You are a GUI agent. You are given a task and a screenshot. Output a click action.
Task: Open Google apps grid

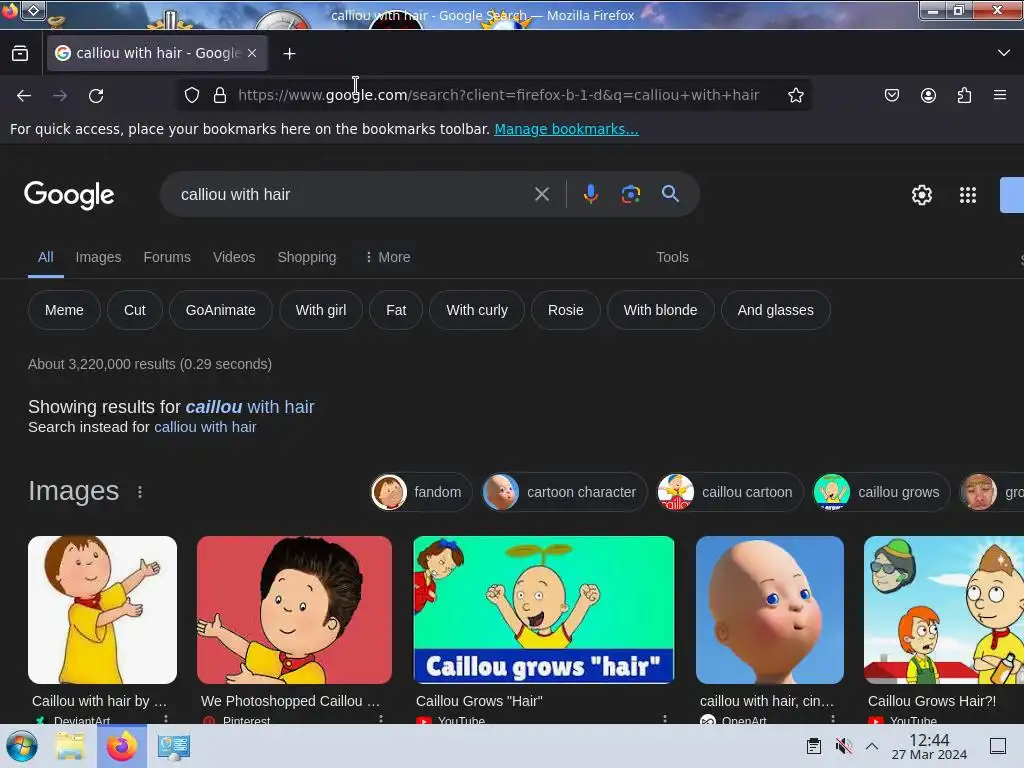click(968, 195)
